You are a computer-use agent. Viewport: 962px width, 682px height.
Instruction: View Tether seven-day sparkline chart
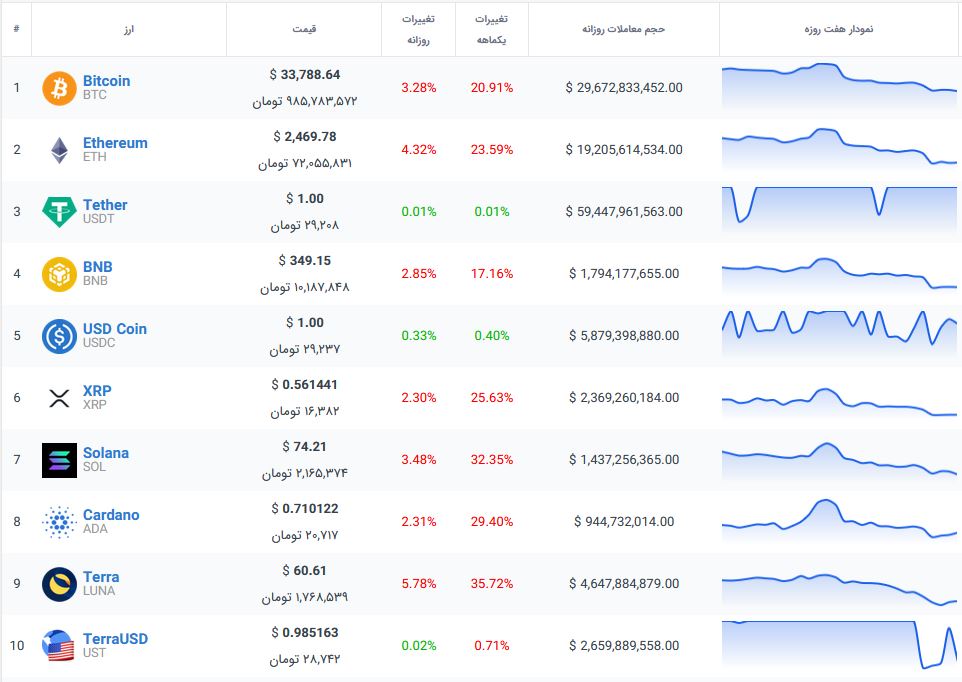[839, 211]
